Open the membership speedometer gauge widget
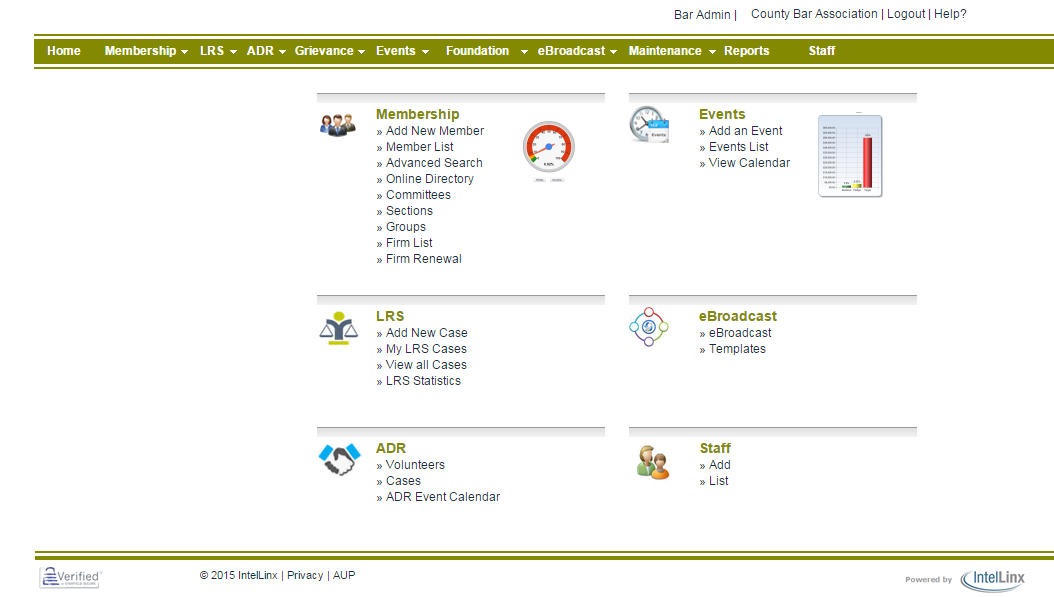 coord(549,151)
